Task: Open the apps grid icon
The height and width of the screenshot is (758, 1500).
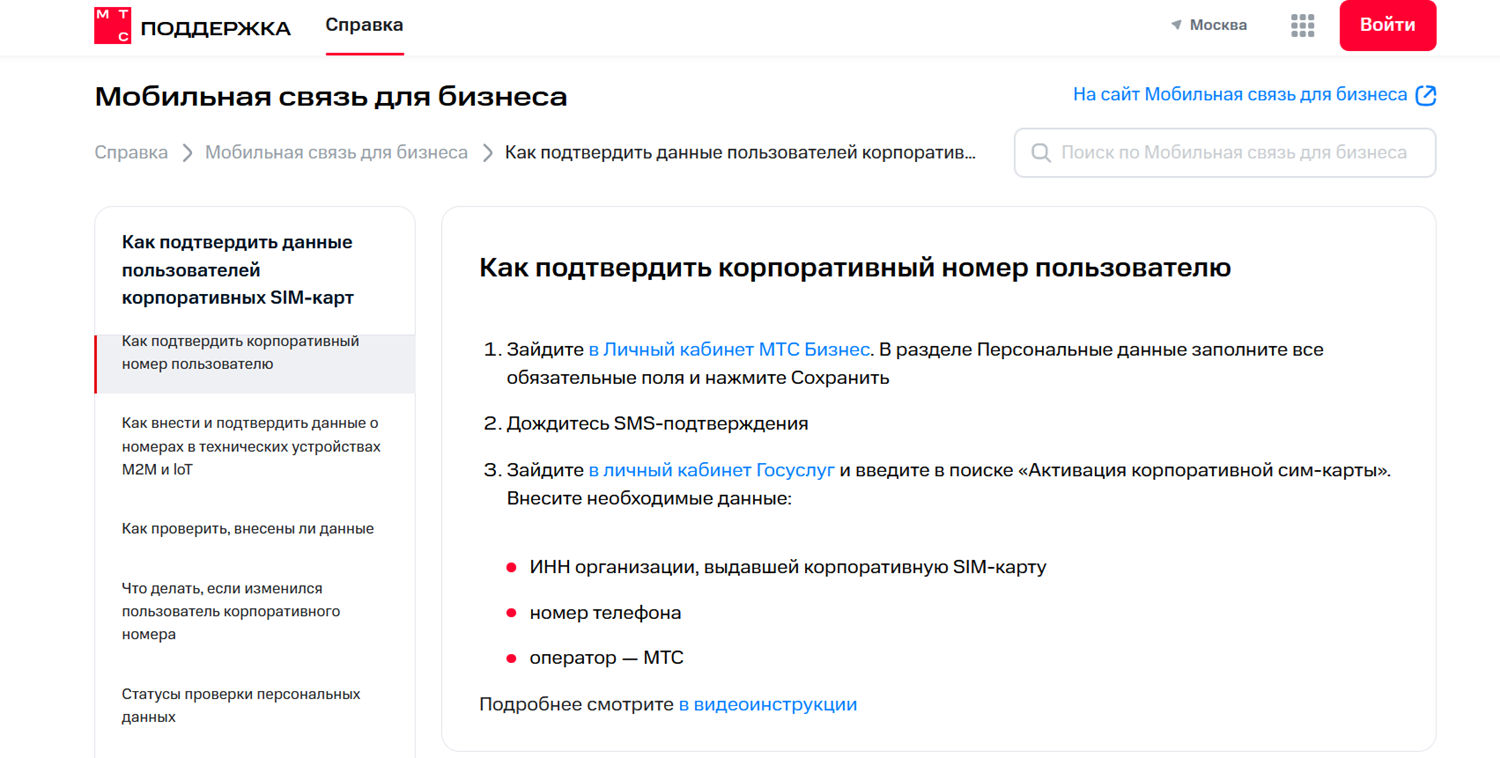Action: pyautogui.click(x=1302, y=26)
